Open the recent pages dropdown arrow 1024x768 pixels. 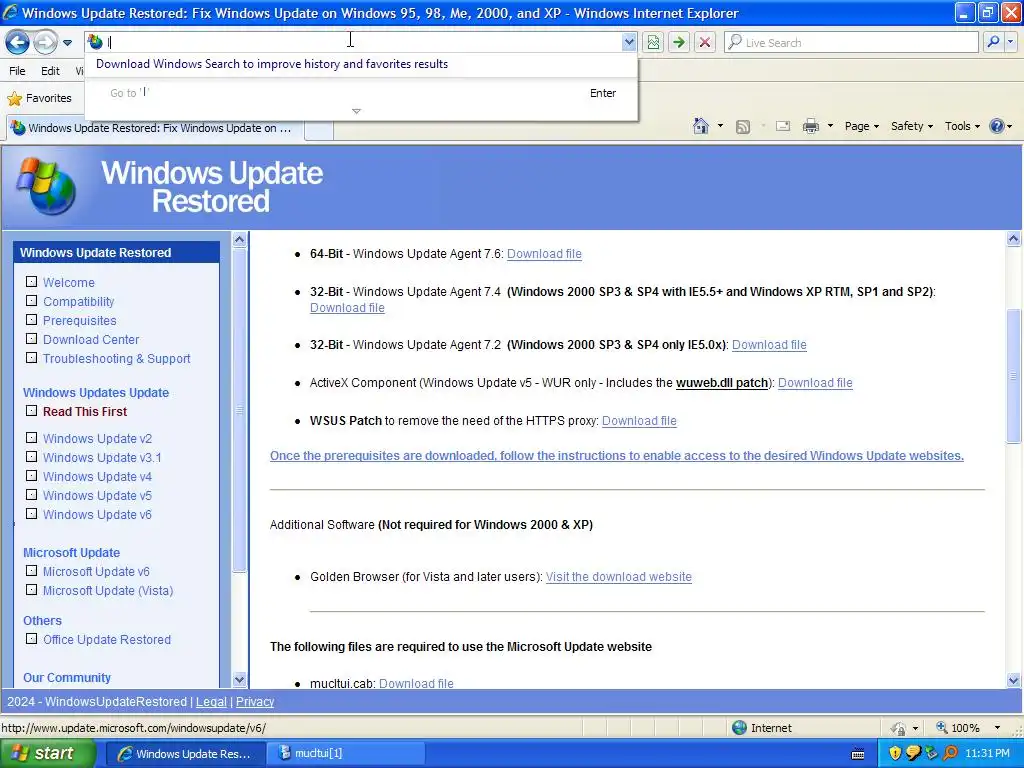pyautogui.click(x=67, y=43)
